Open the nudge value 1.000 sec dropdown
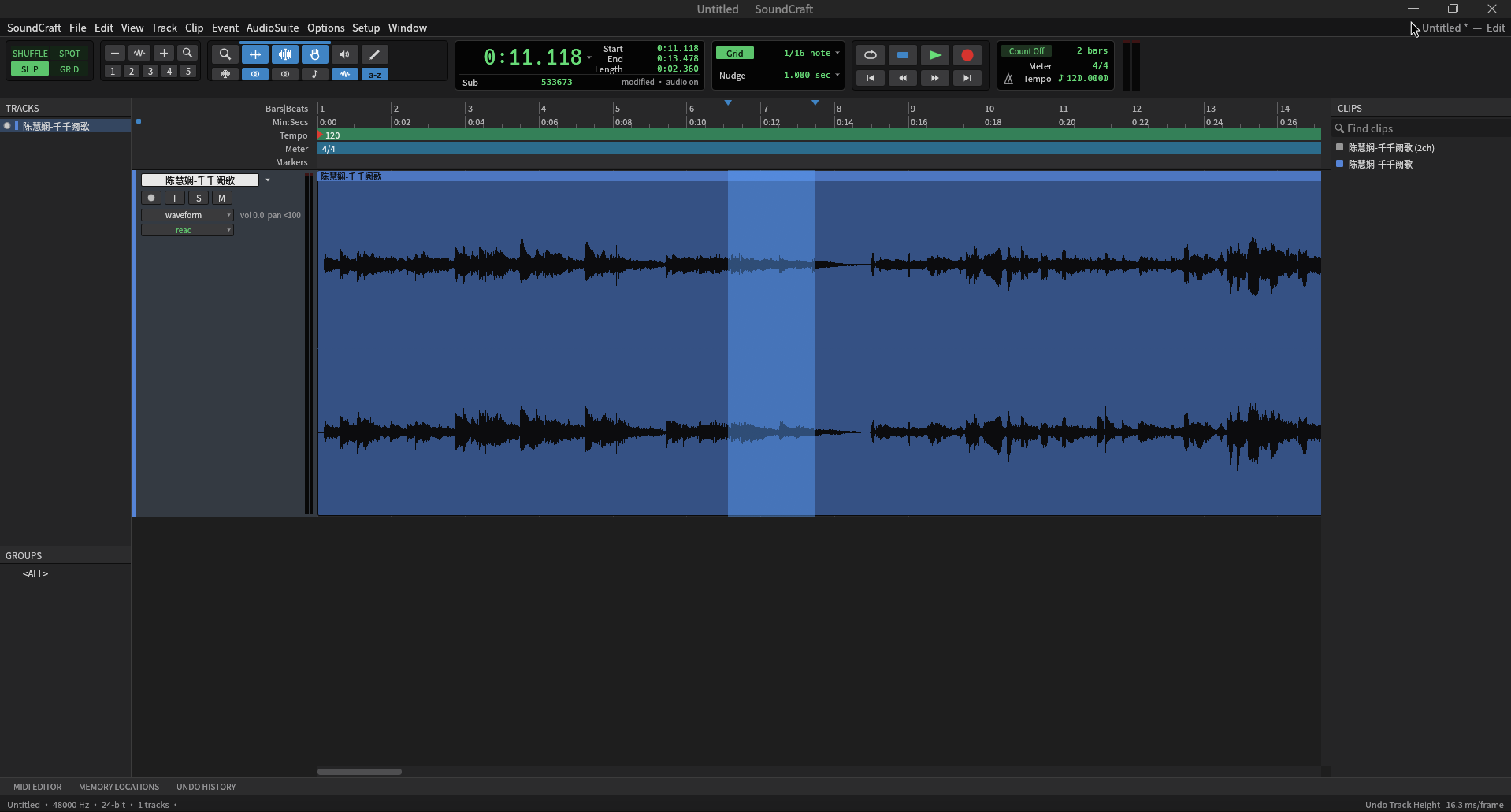Screen dimensions: 1511x812 click(x=811, y=75)
